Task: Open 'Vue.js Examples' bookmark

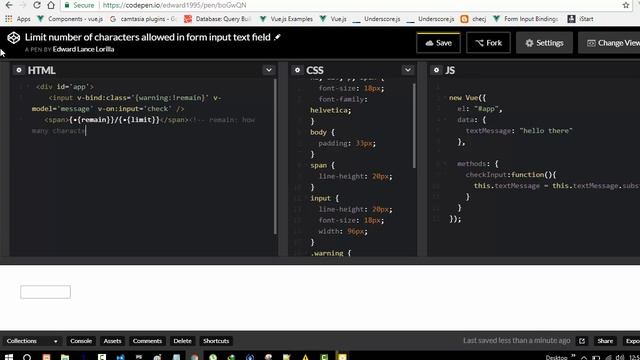Action: click(286, 19)
